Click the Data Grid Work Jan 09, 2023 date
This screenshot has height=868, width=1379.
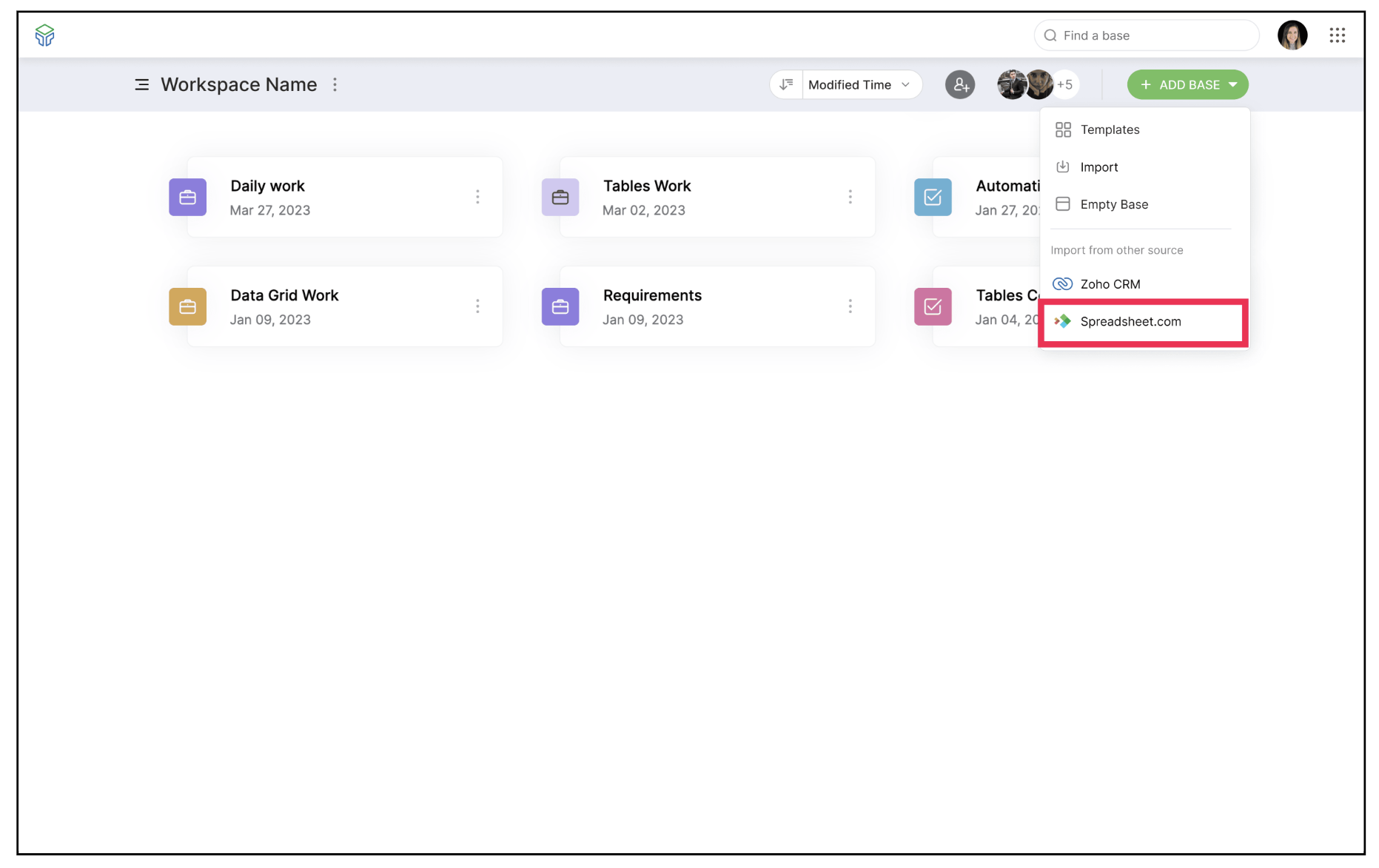(x=270, y=320)
